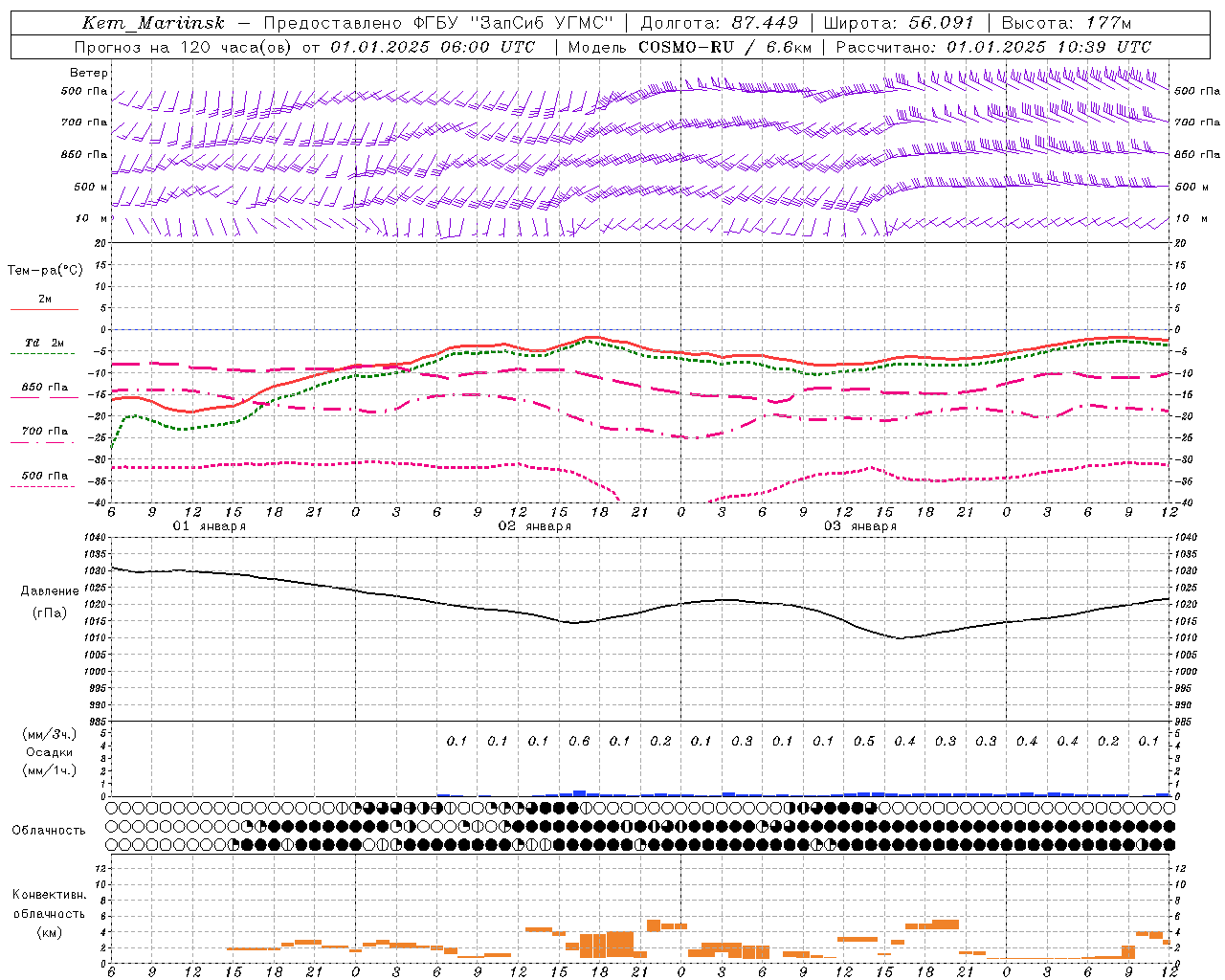Click the 'Осадки' precipitation label
This screenshot has height=980, width=1225.
50,752
